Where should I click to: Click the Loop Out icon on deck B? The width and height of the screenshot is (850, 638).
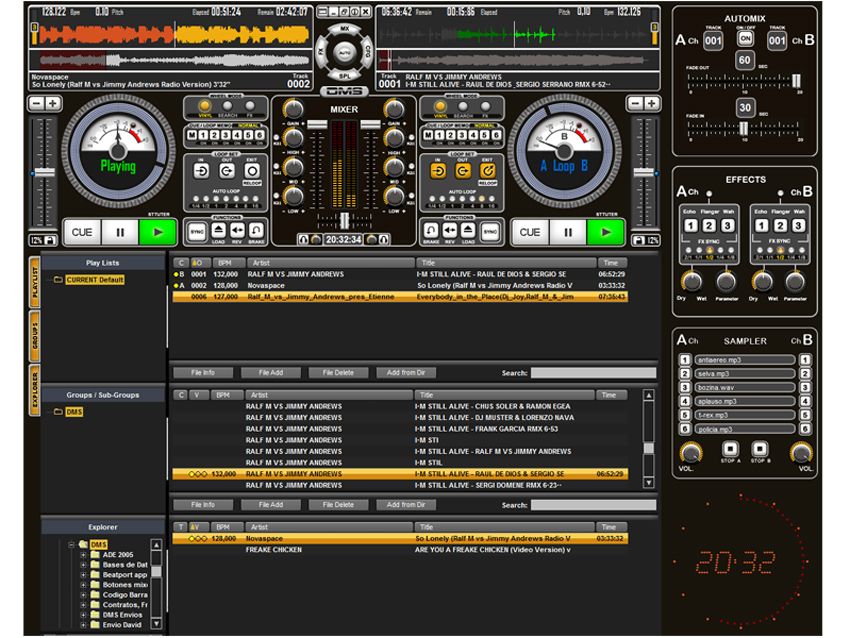tap(462, 171)
